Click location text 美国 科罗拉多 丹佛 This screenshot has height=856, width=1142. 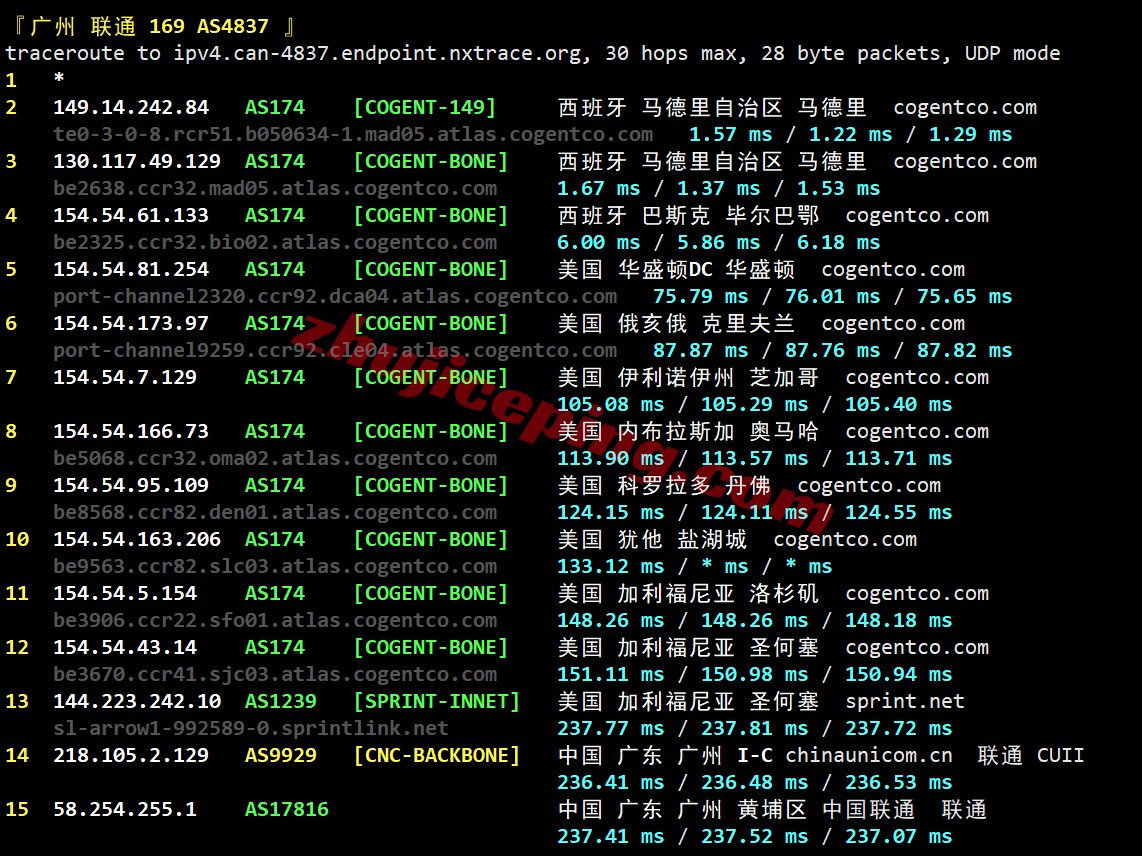(x=664, y=485)
